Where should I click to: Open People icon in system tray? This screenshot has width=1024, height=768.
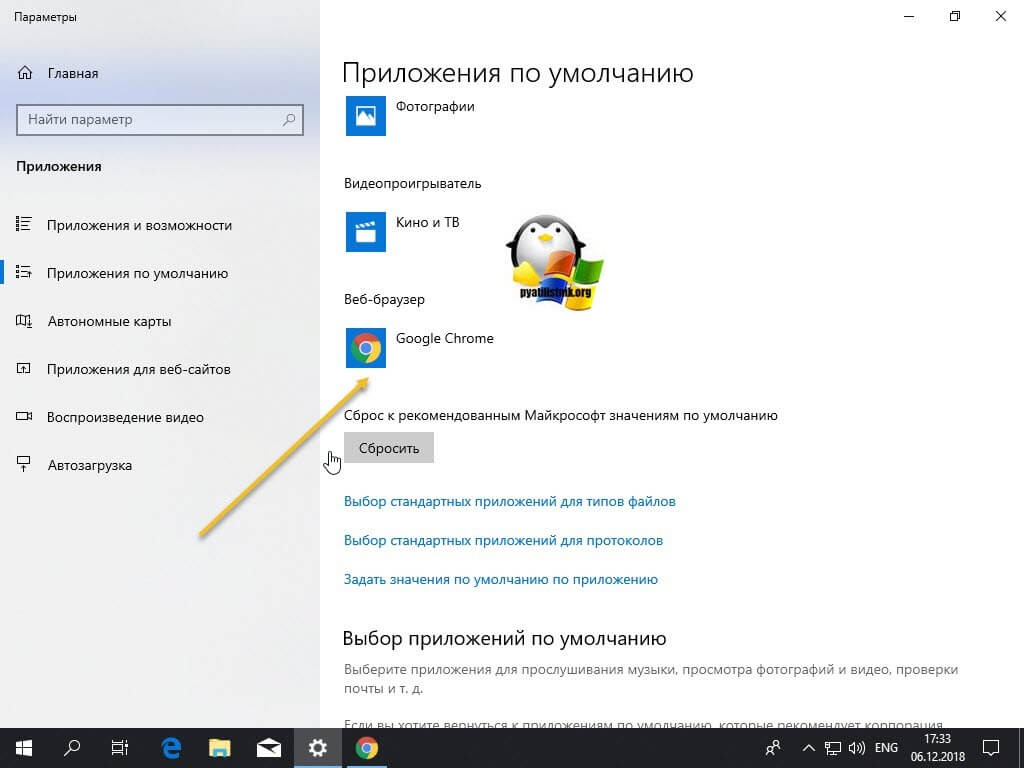click(x=773, y=748)
